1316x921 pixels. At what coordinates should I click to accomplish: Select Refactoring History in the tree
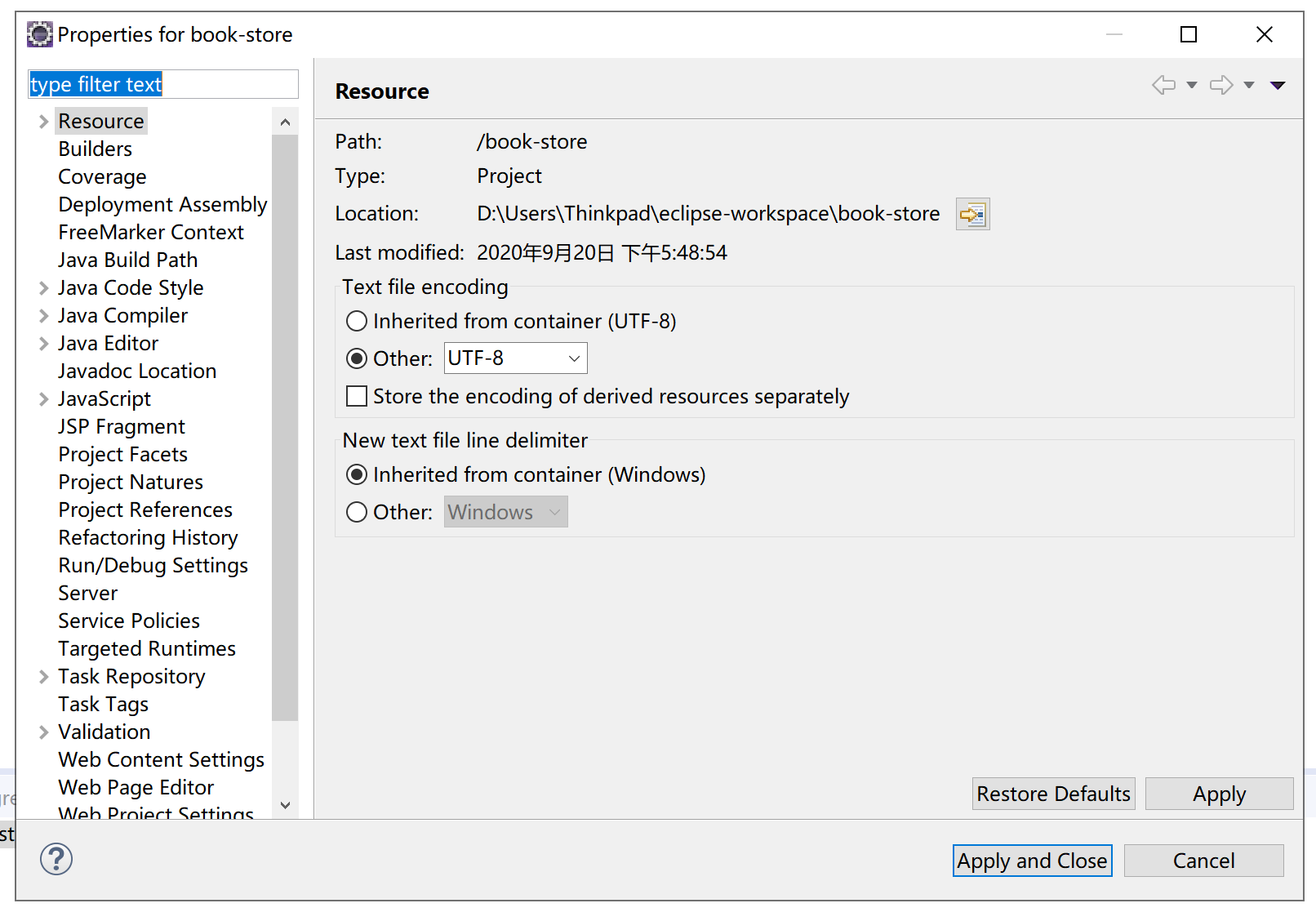[x=148, y=537]
